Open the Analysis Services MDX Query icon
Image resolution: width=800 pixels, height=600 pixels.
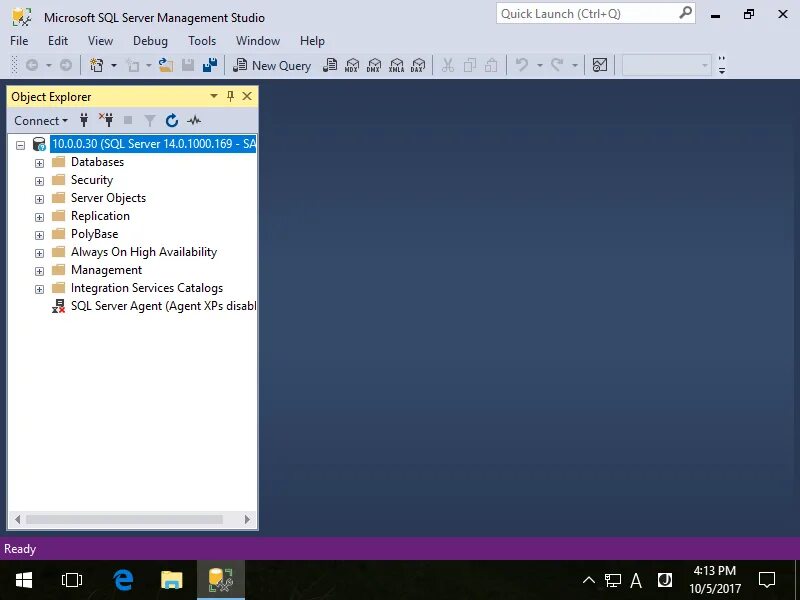[352, 65]
